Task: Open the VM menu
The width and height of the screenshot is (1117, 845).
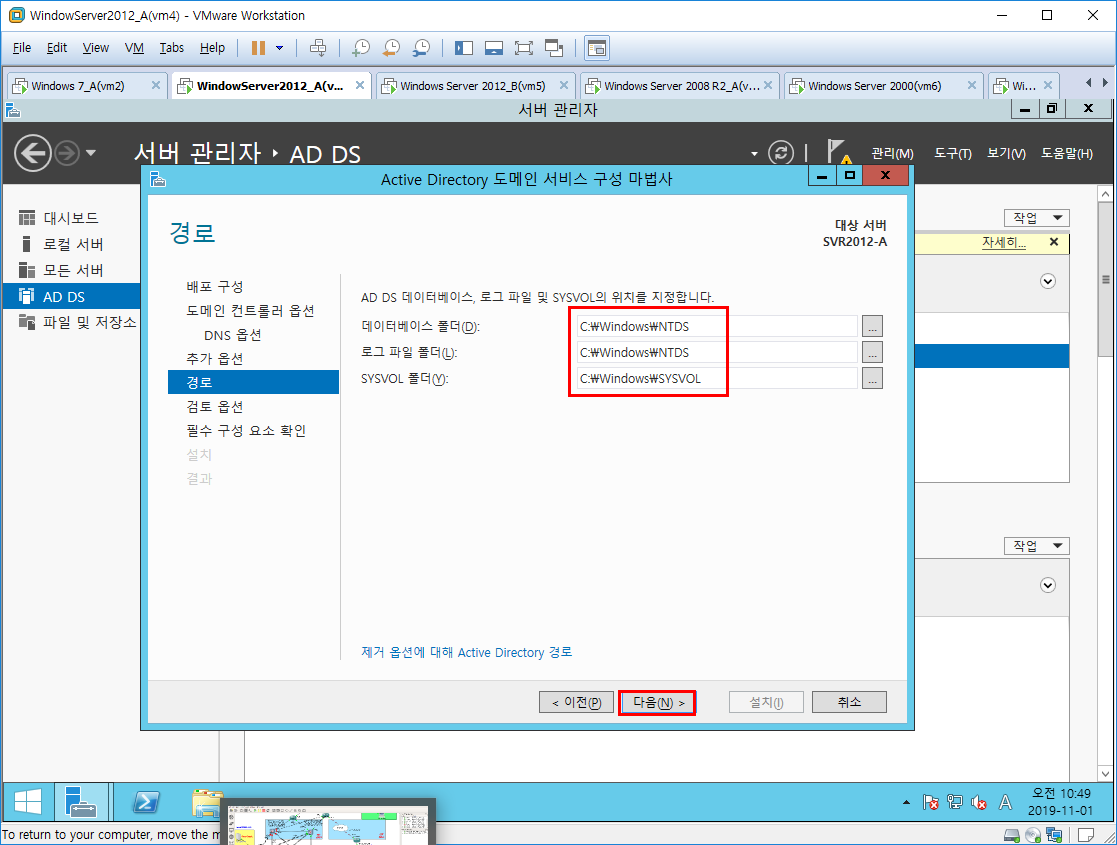Action: (134, 48)
